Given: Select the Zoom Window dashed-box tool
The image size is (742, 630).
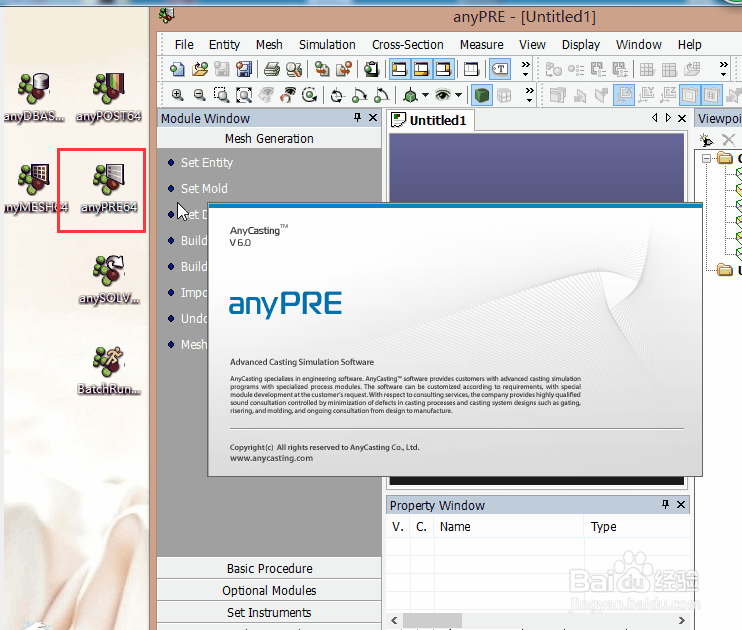Looking at the screenshot, I should point(221,95).
